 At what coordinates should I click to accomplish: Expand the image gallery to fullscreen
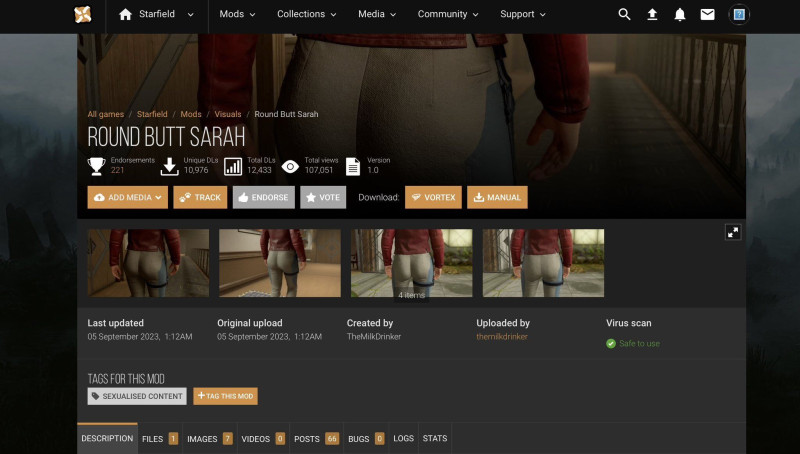click(733, 232)
